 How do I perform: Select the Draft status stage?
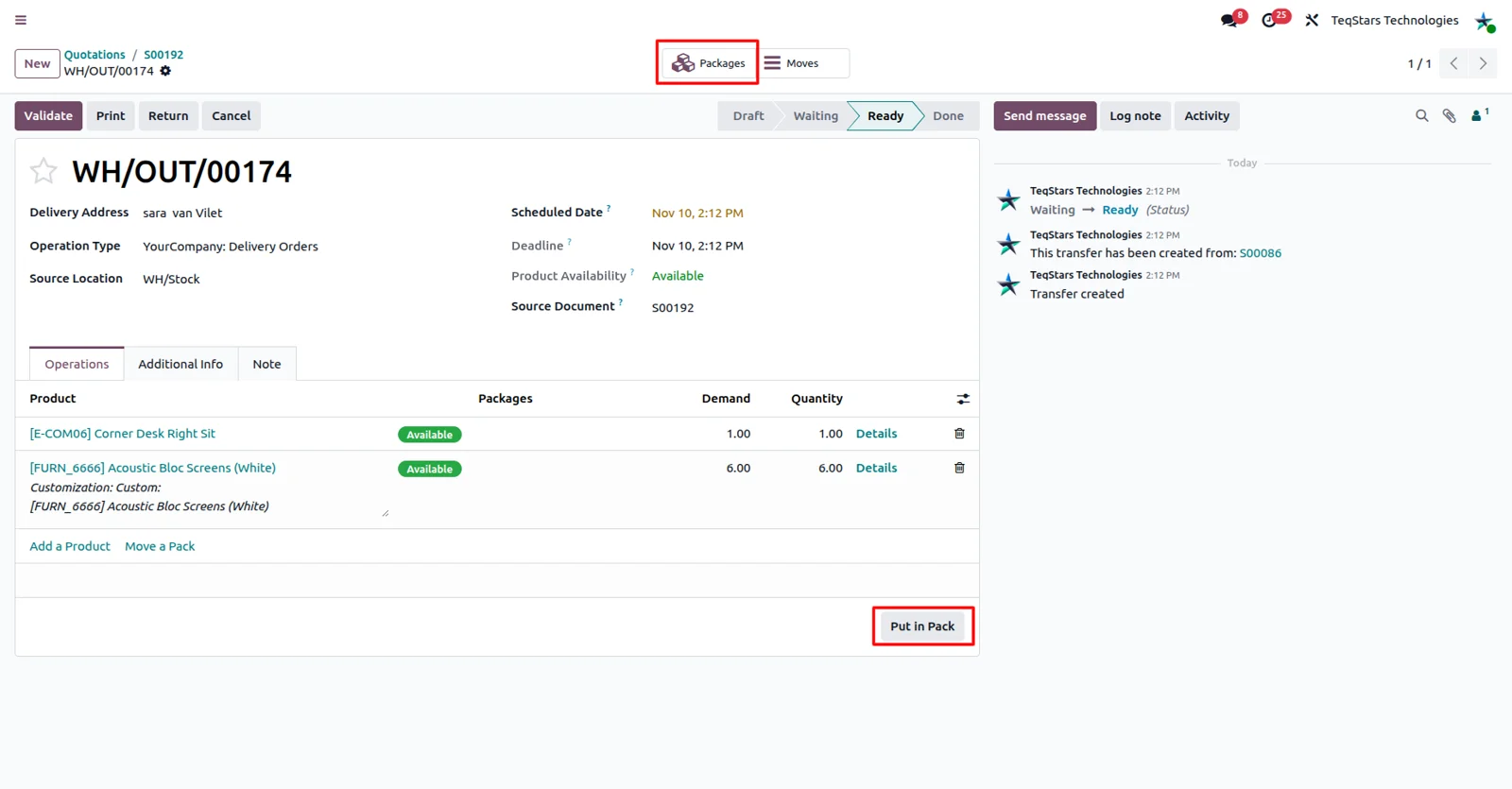point(748,115)
